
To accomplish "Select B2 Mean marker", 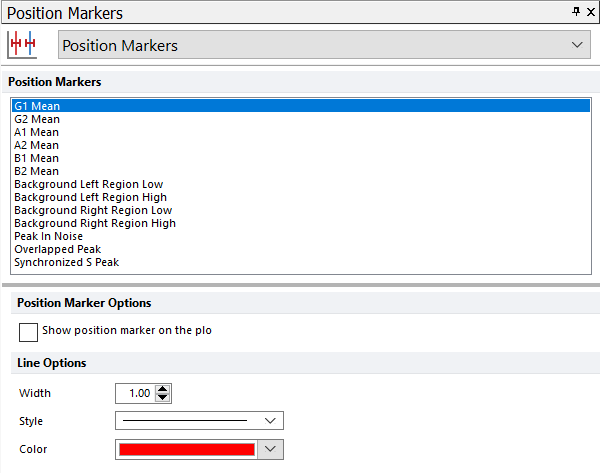I will (x=301, y=171).
